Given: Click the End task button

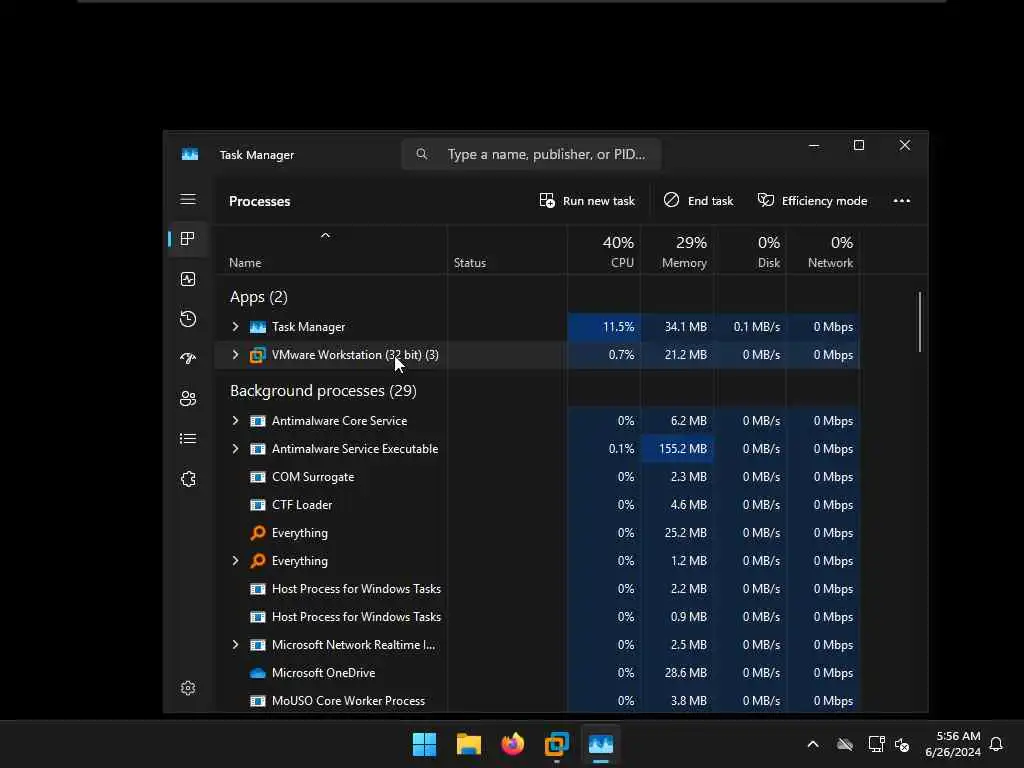Looking at the screenshot, I should (698, 200).
